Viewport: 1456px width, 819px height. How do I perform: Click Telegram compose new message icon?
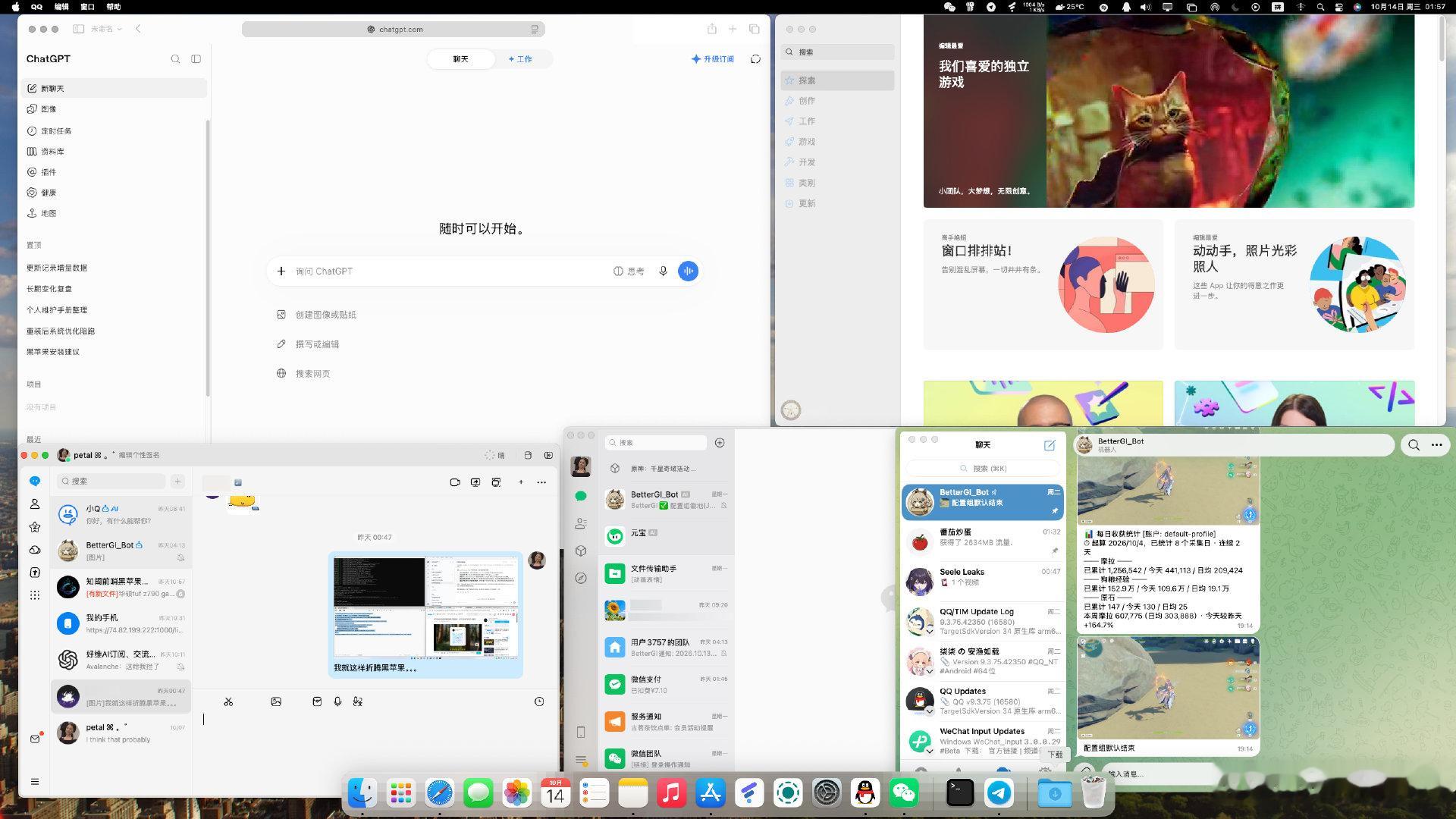tap(1050, 445)
